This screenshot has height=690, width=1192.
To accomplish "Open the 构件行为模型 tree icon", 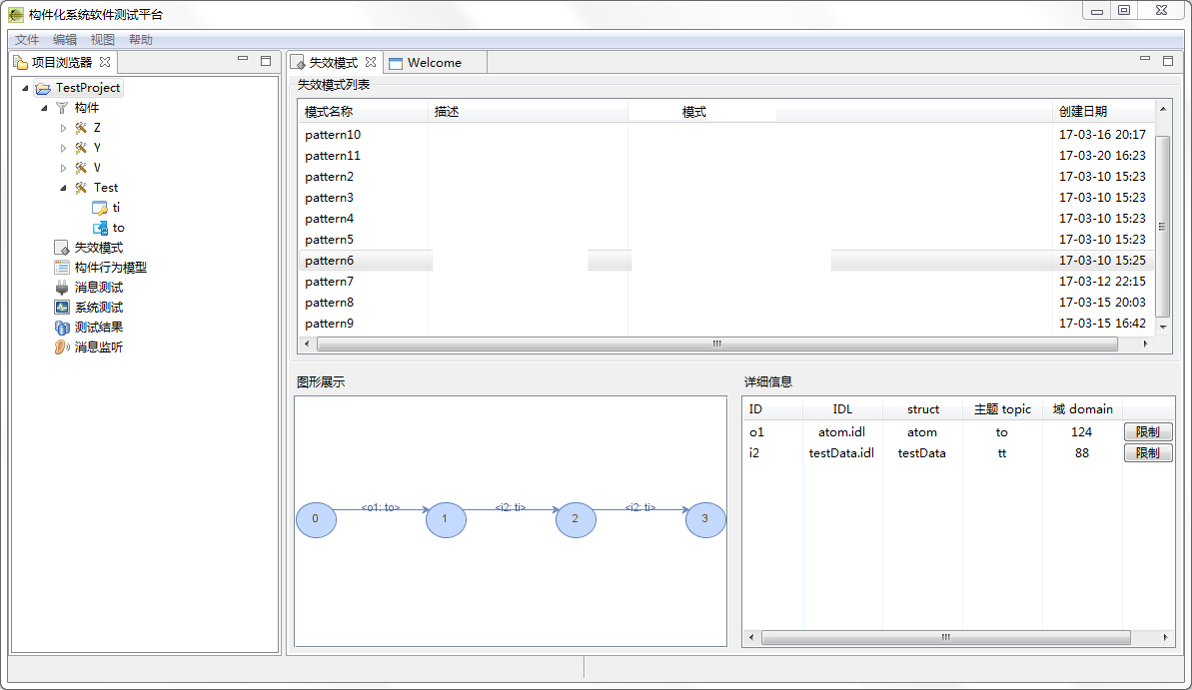I will (62, 268).
